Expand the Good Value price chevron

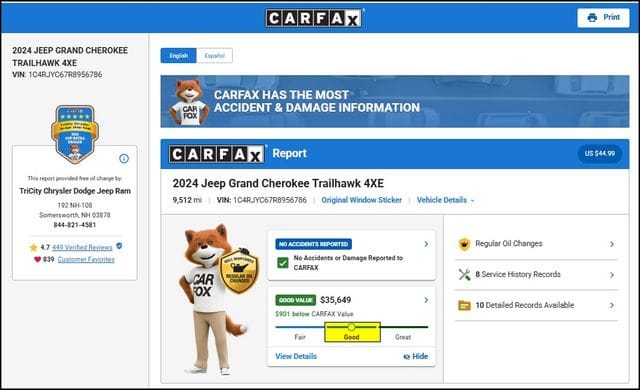click(426, 300)
